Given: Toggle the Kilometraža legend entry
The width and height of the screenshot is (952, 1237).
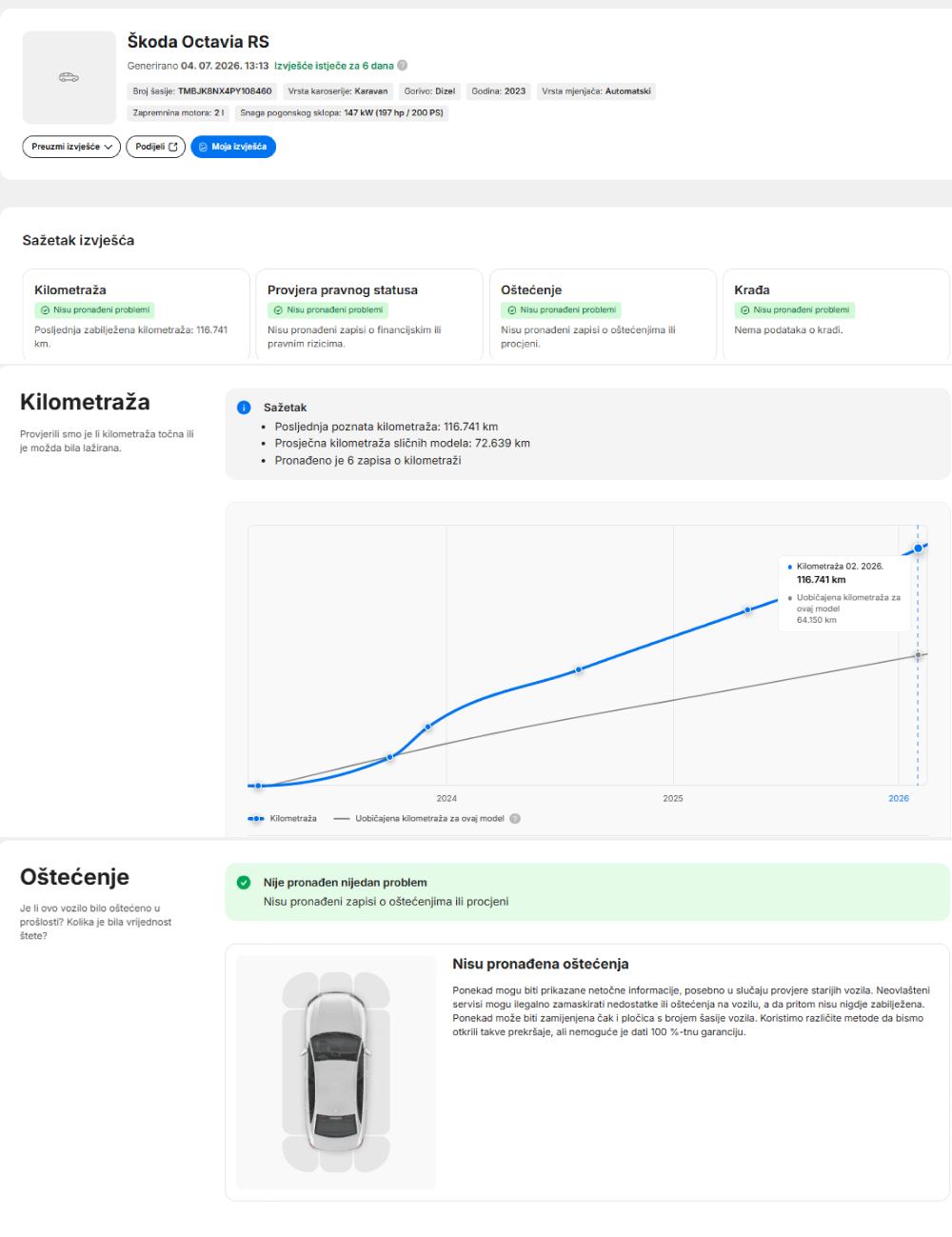Looking at the screenshot, I should [283, 819].
